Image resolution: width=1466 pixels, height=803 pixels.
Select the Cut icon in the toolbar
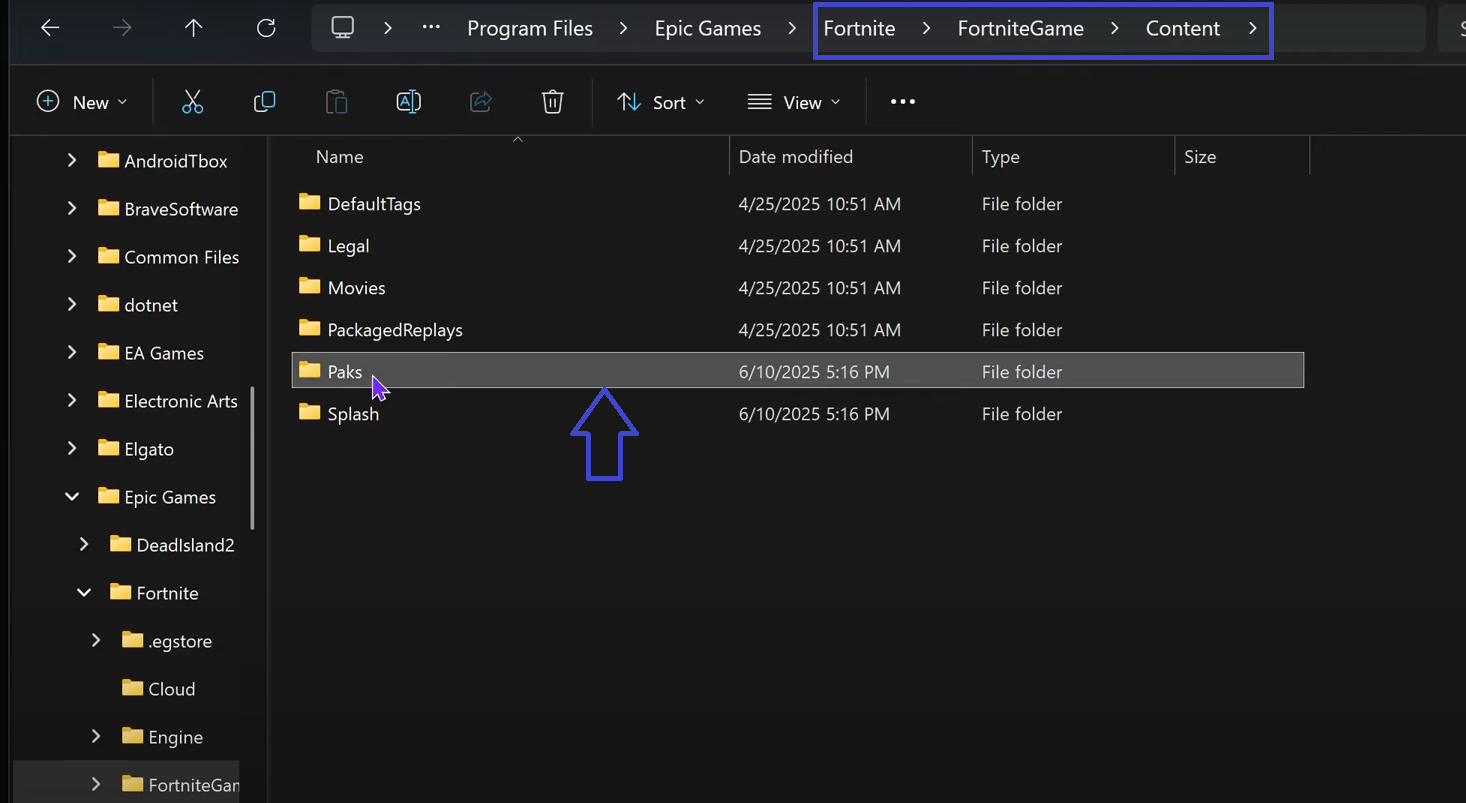192,101
